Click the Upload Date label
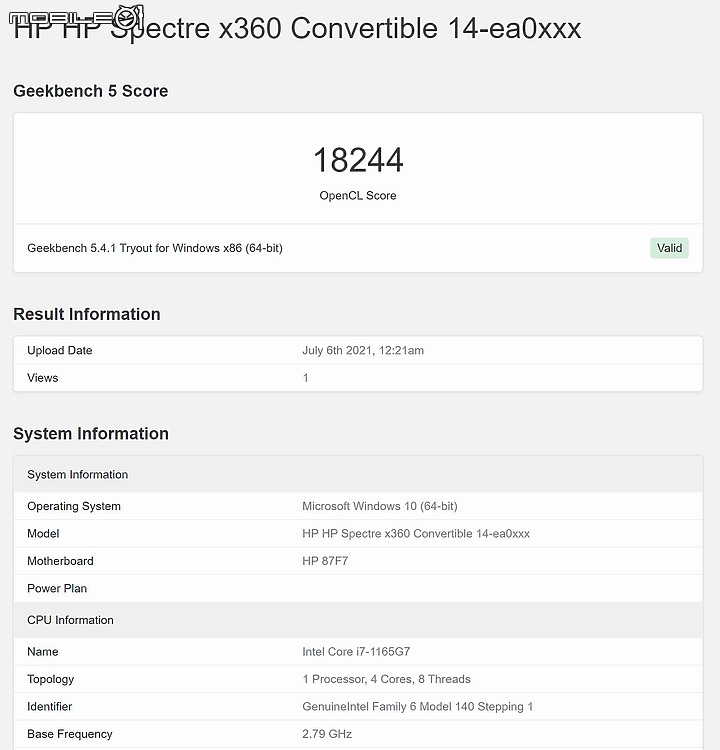The image size is (720, 750). pyautogui.click(x=59, y=350)
